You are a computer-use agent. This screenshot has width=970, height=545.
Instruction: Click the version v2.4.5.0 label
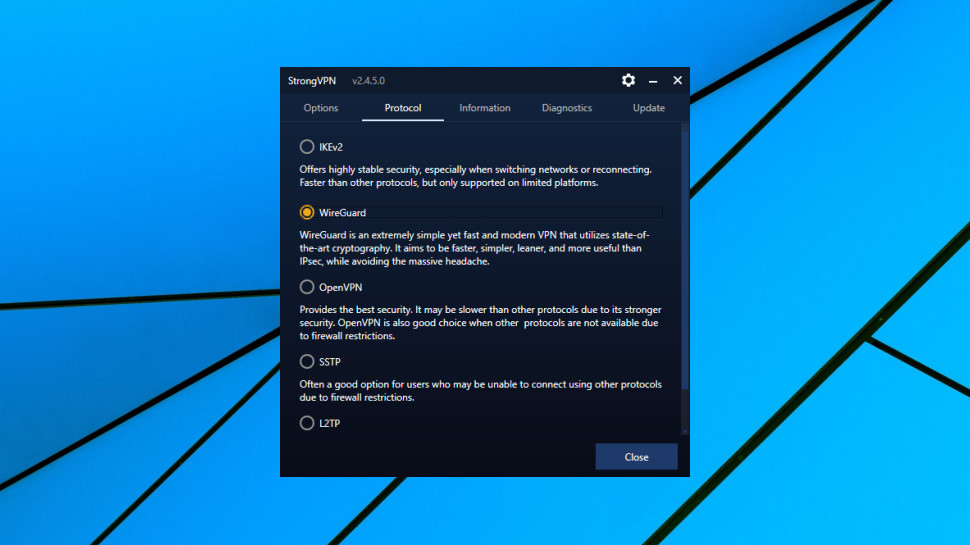(x=368, y=81)
